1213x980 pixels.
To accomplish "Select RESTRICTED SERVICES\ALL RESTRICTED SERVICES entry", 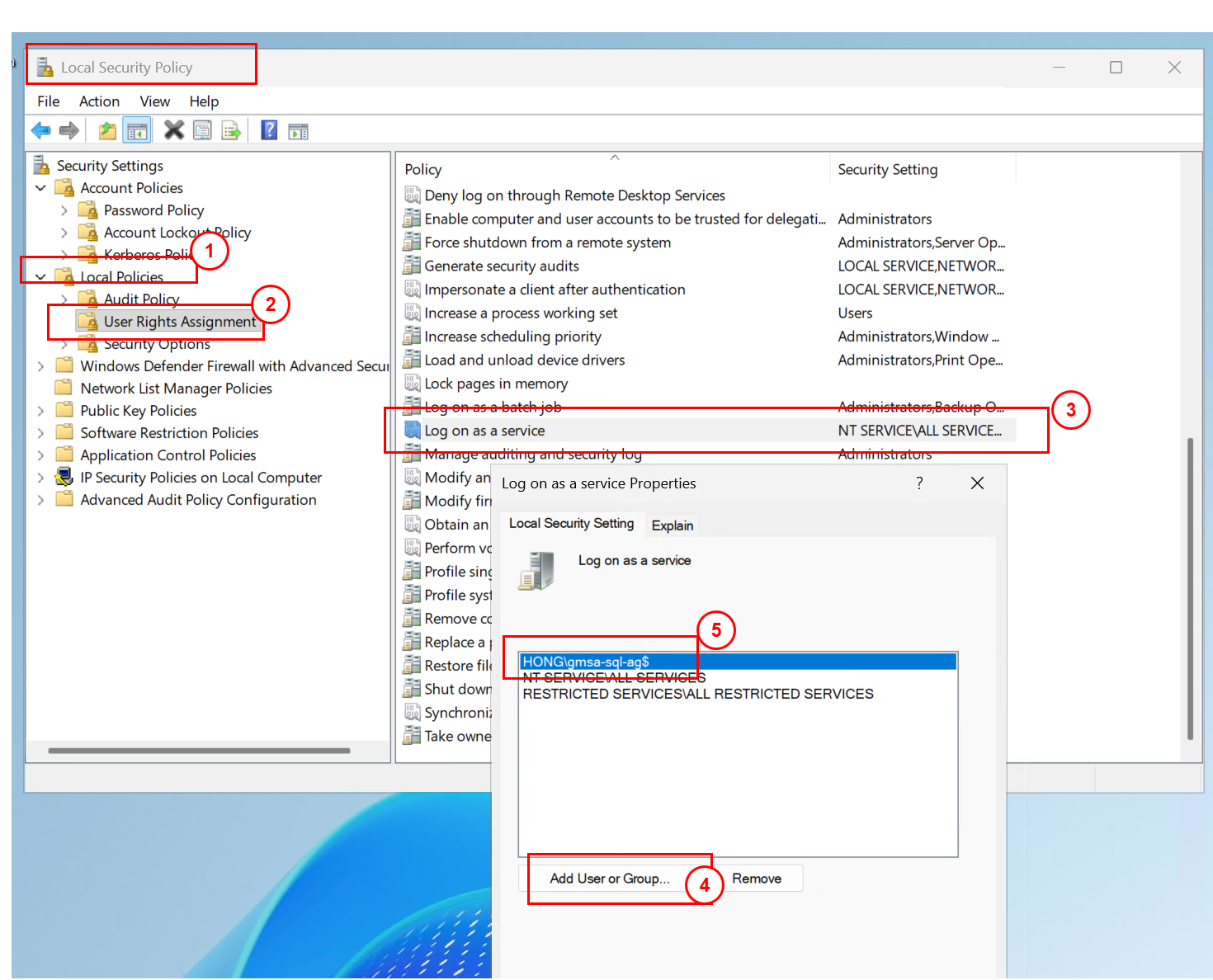I will pyautogui.click(x=697, y=694).
